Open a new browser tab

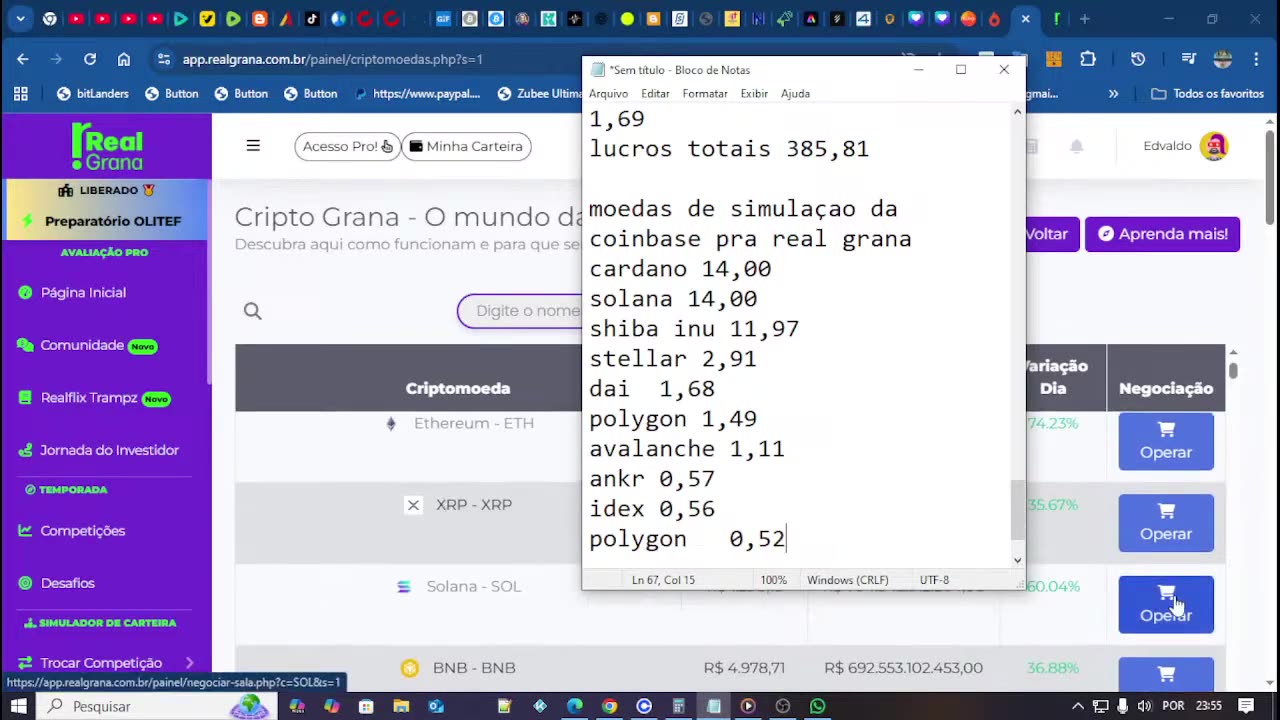[1085, 19]
